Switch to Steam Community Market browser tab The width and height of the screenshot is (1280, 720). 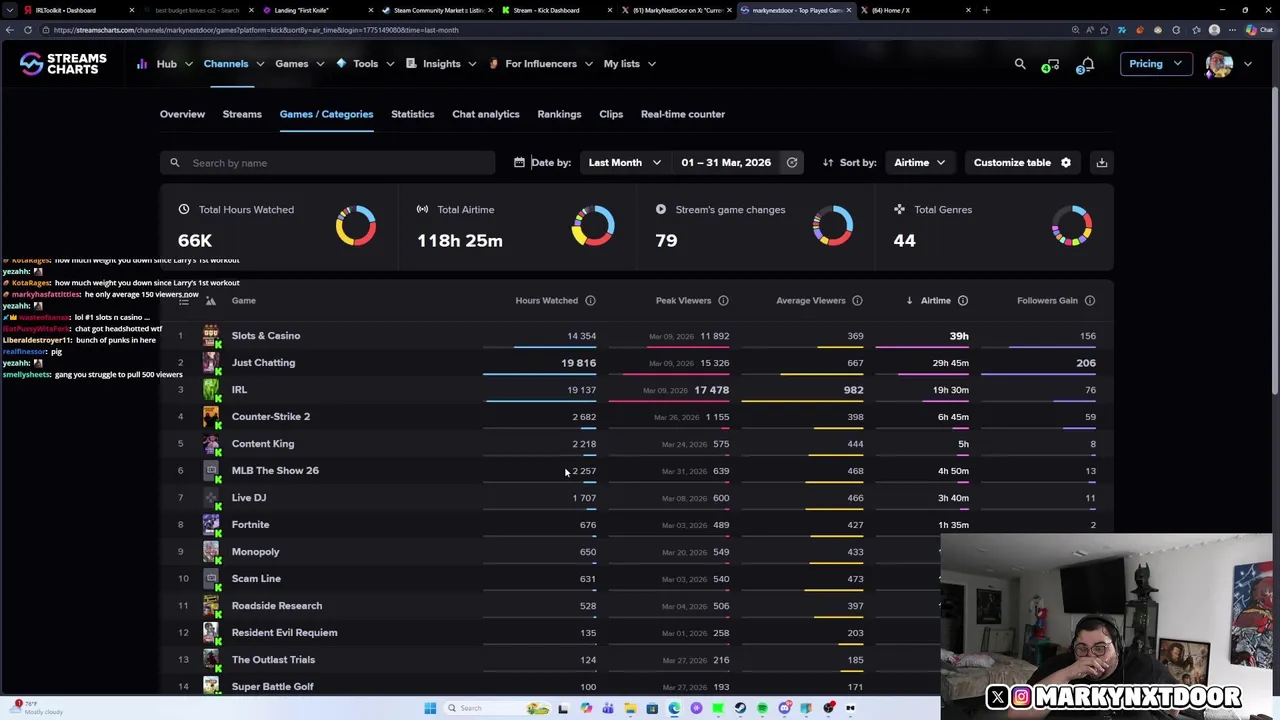(x=436, y=10)
